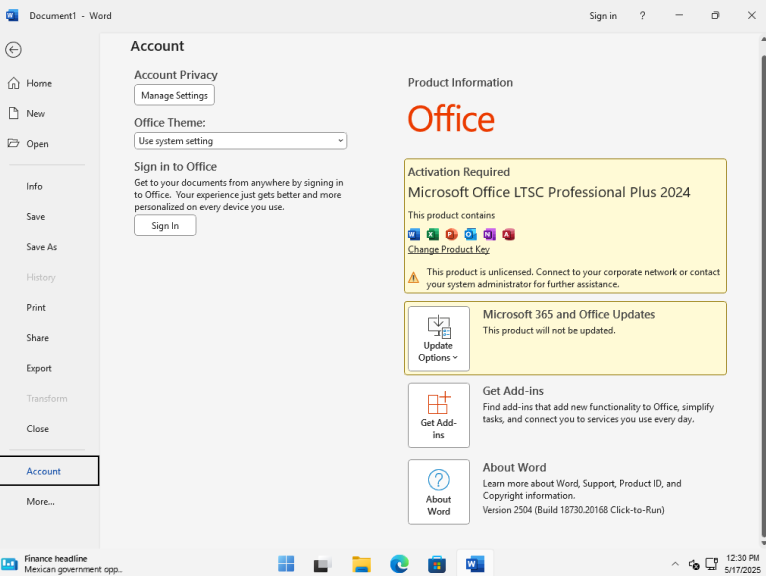Click the Excel icon in product contains row
766x576 pixels.
[x=433, y=235]
